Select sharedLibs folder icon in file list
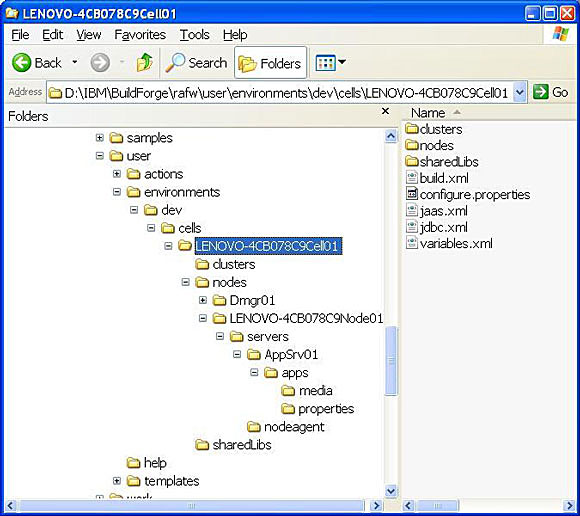Image resolution: width=580 pixels, height=516 pixels. coord(411,161)
